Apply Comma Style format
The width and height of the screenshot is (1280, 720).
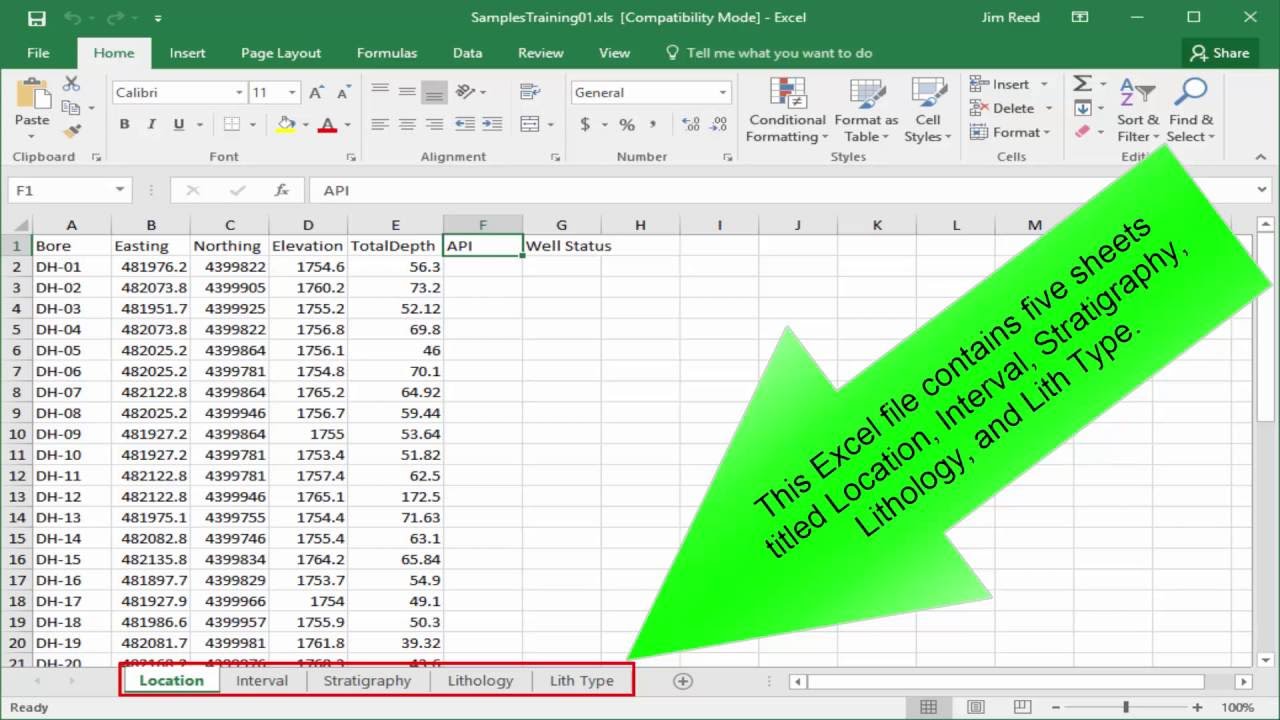653,124
